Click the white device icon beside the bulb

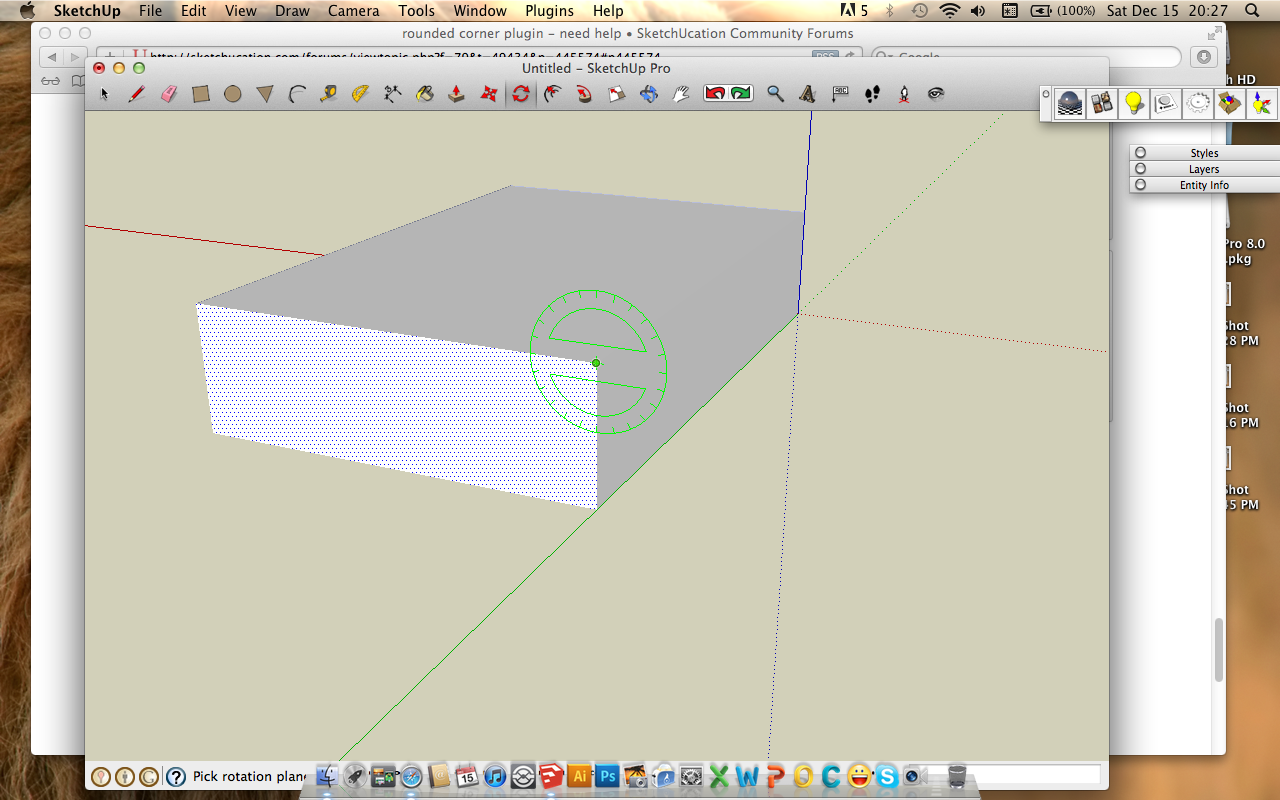tap(1166, 103)
